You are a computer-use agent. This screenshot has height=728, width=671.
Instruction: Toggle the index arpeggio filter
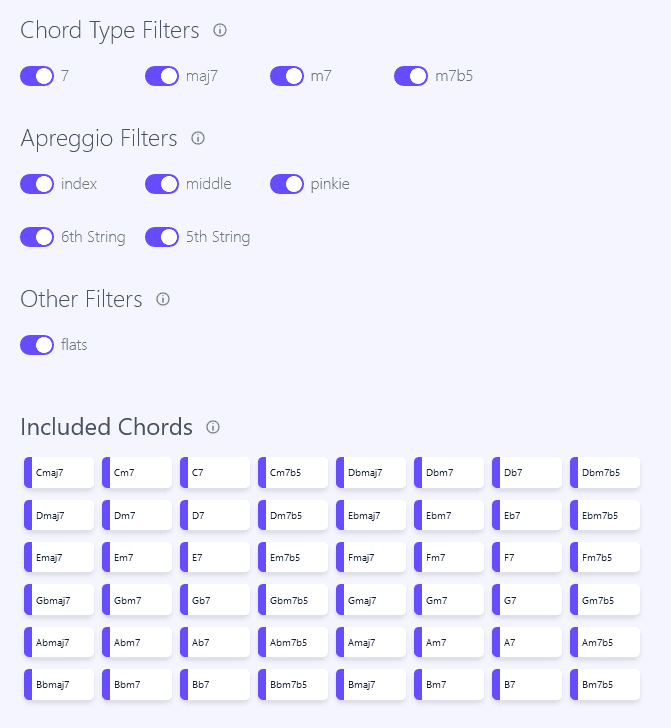37,184
